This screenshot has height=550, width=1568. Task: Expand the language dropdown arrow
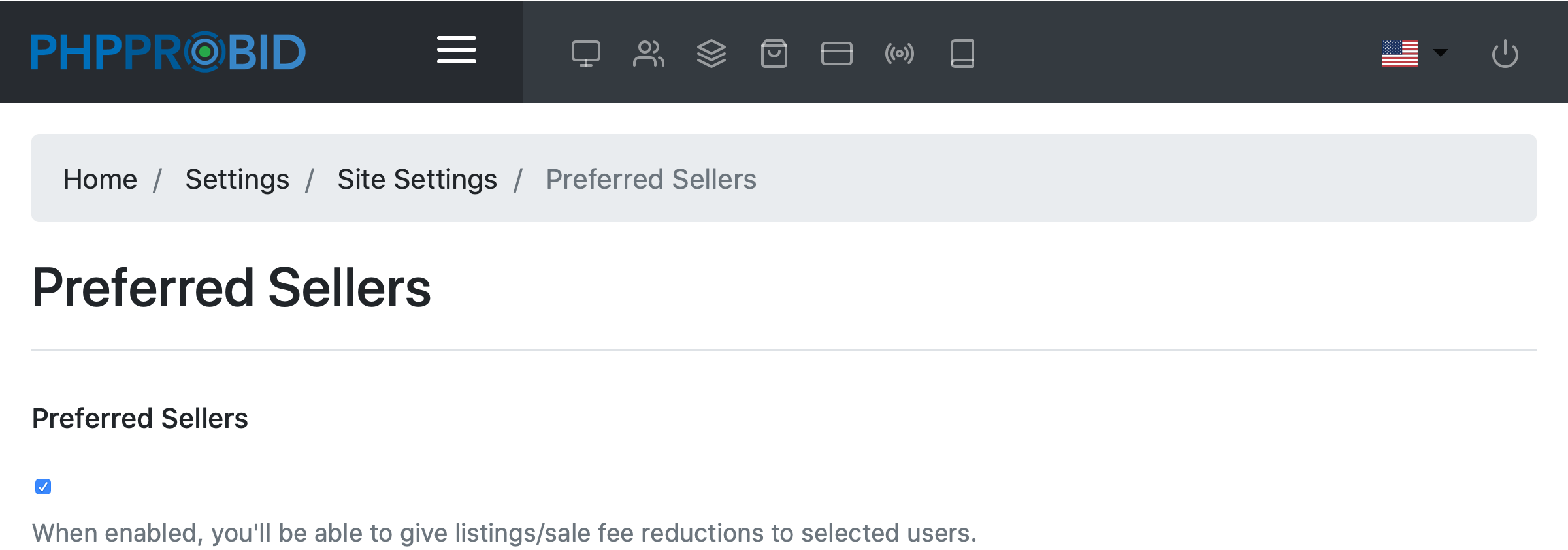(1441, 53)
